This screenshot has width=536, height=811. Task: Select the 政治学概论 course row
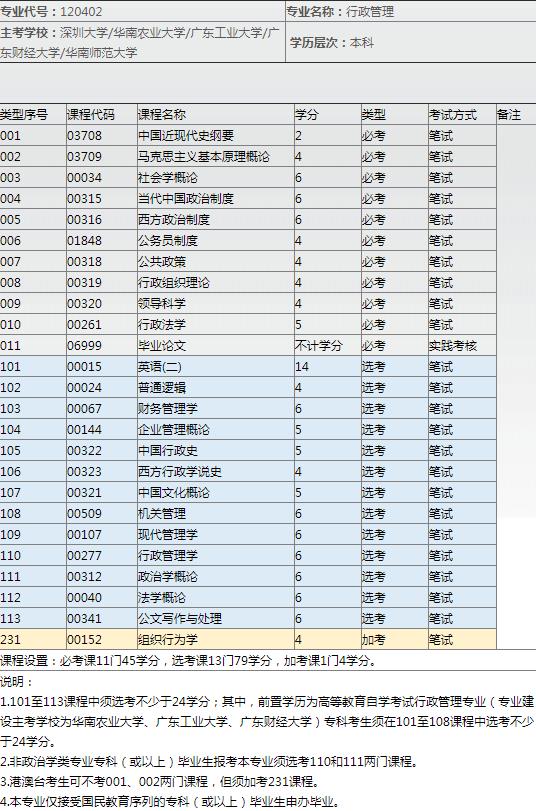(x=248, y=577)
